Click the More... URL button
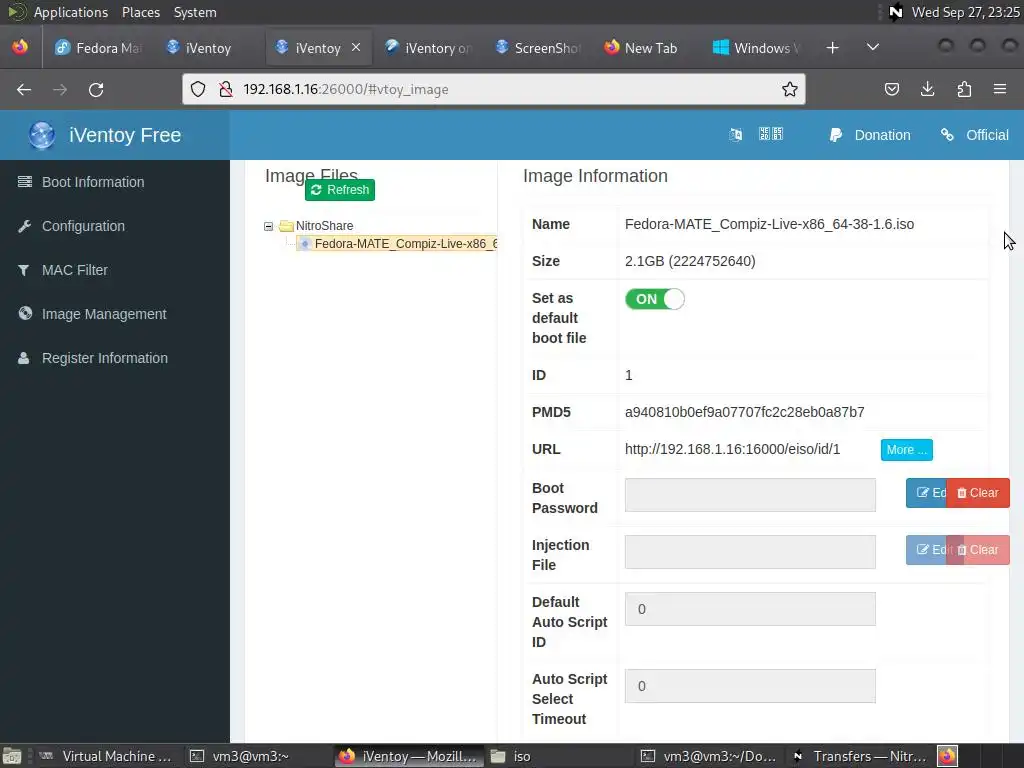The image size is (1024, 768). (x=906, y=450)
